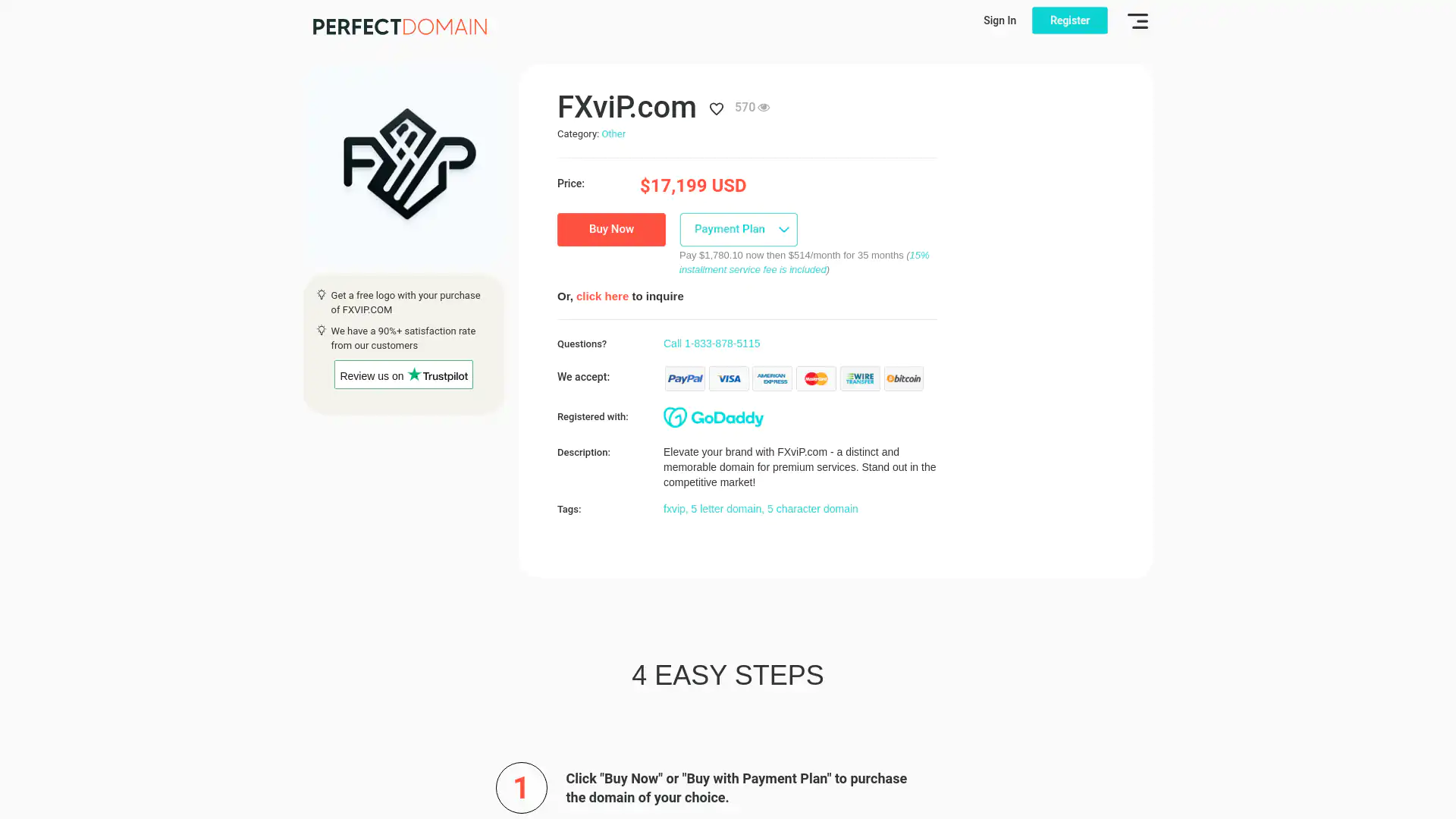Click the PayPal payment icon
This screenshot has height=819, width=1456.
click(685, 378)
